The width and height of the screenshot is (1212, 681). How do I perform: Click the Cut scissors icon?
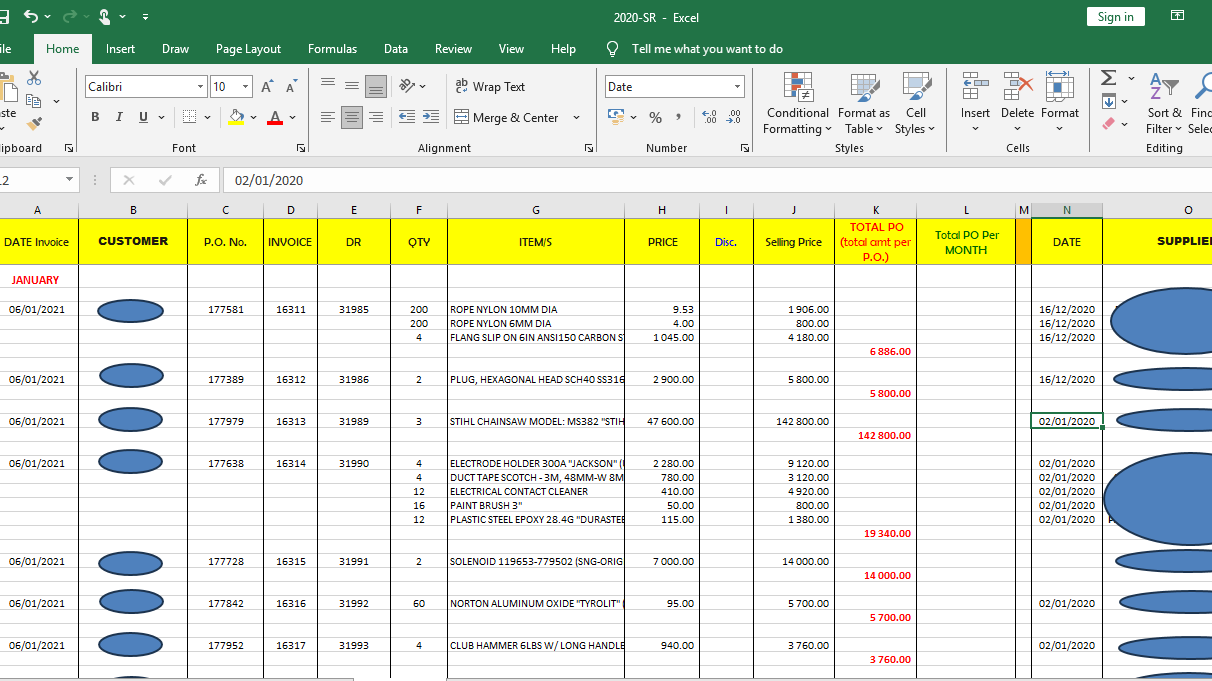tap(35, 78)
